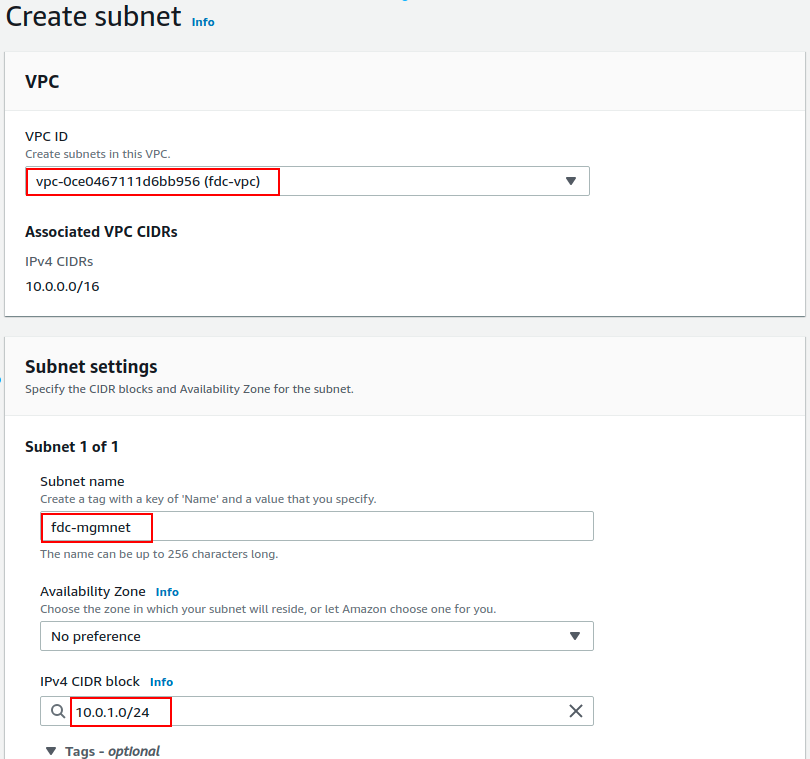Click the 'Tags - optional' label text

[113, 751]
